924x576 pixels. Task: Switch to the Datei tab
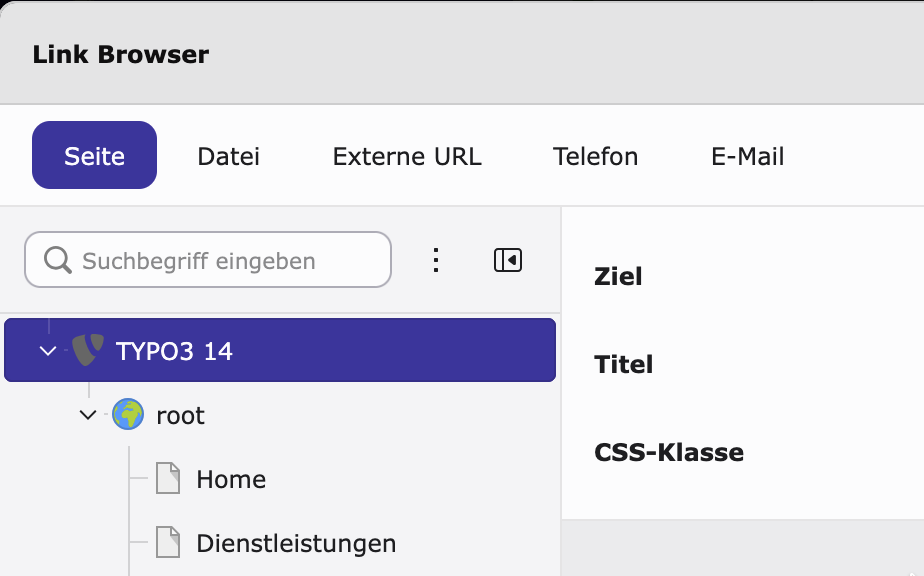pyautogui.click(x=229, y=156)
